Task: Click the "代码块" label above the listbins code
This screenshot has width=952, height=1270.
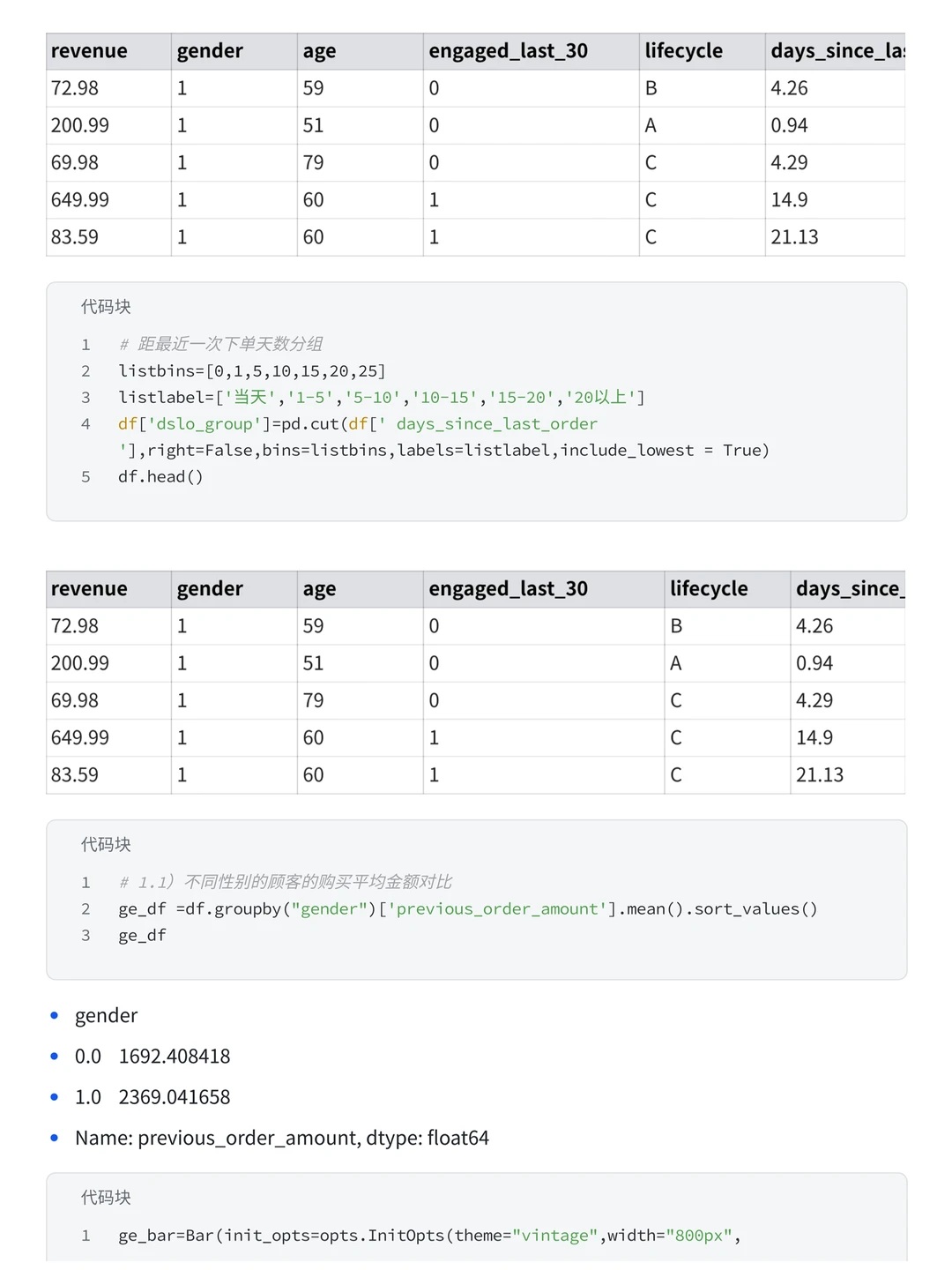Action: (106, 307)
